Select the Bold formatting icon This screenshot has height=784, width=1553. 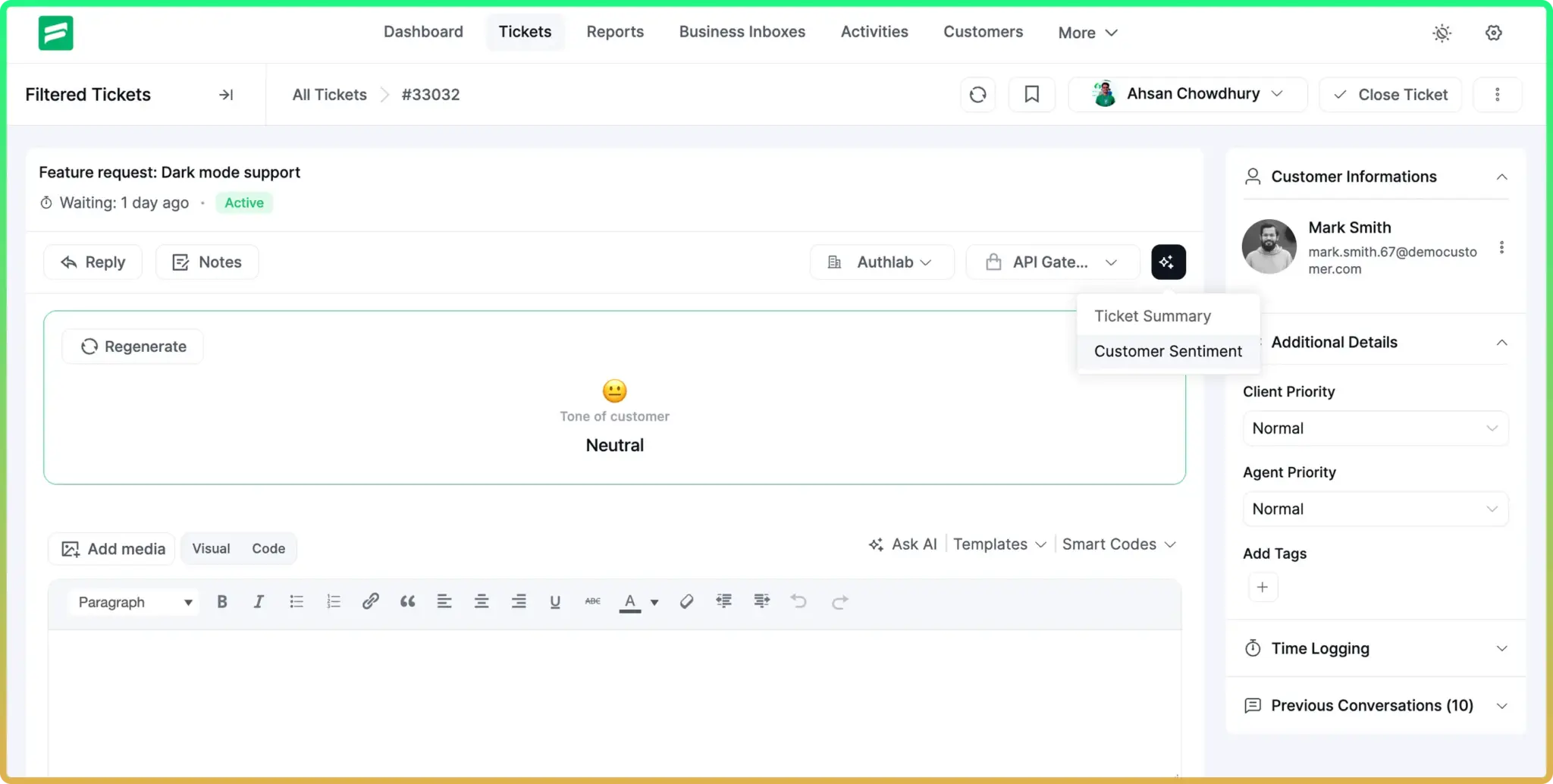(x=221, y=601)
